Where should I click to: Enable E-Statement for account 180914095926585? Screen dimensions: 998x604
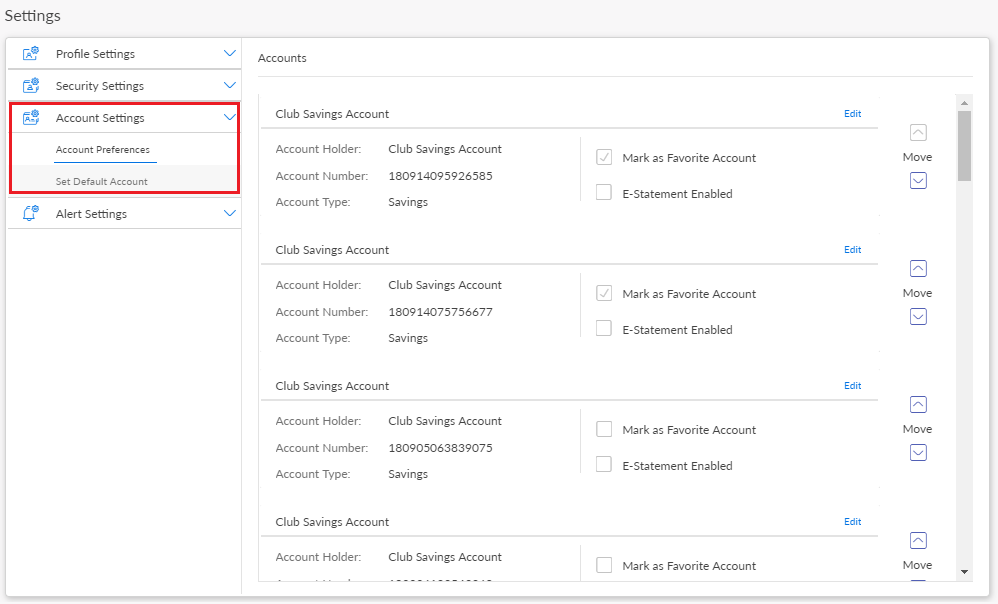pyautogui.click(x=604, y=193)
